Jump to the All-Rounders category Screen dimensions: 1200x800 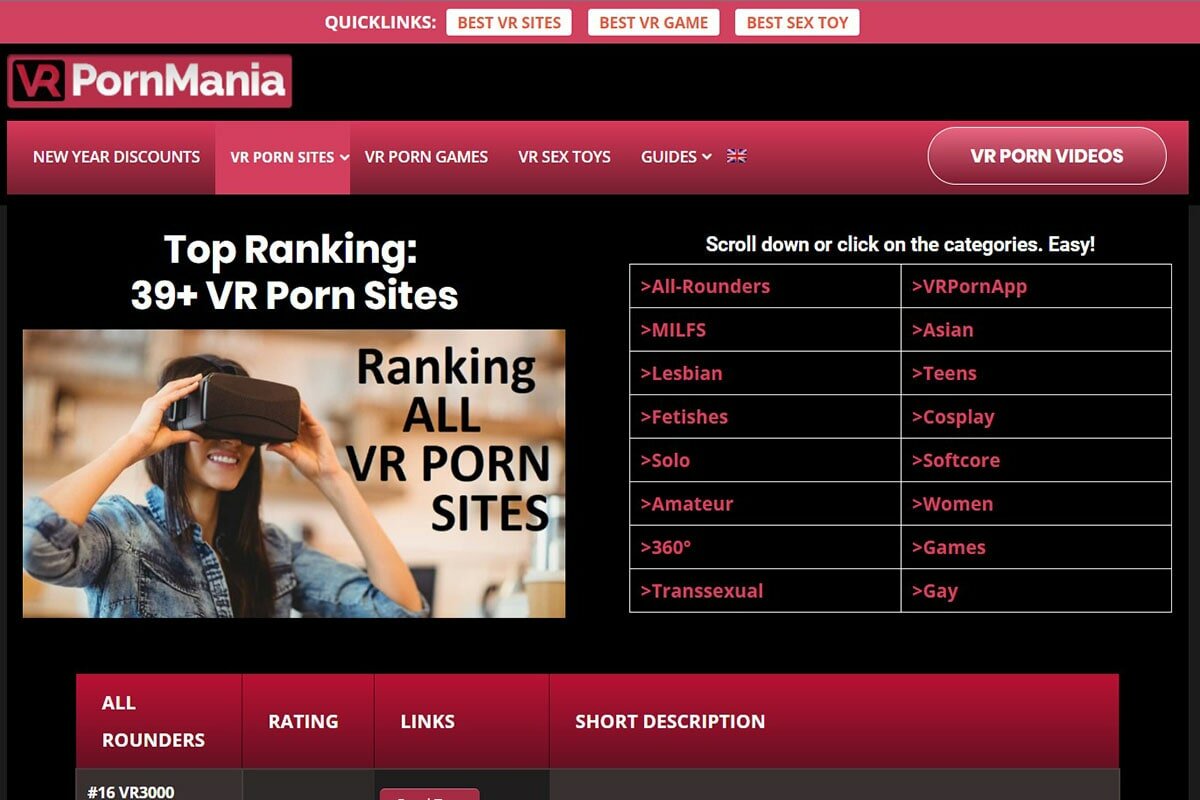[x=705, y=286]
